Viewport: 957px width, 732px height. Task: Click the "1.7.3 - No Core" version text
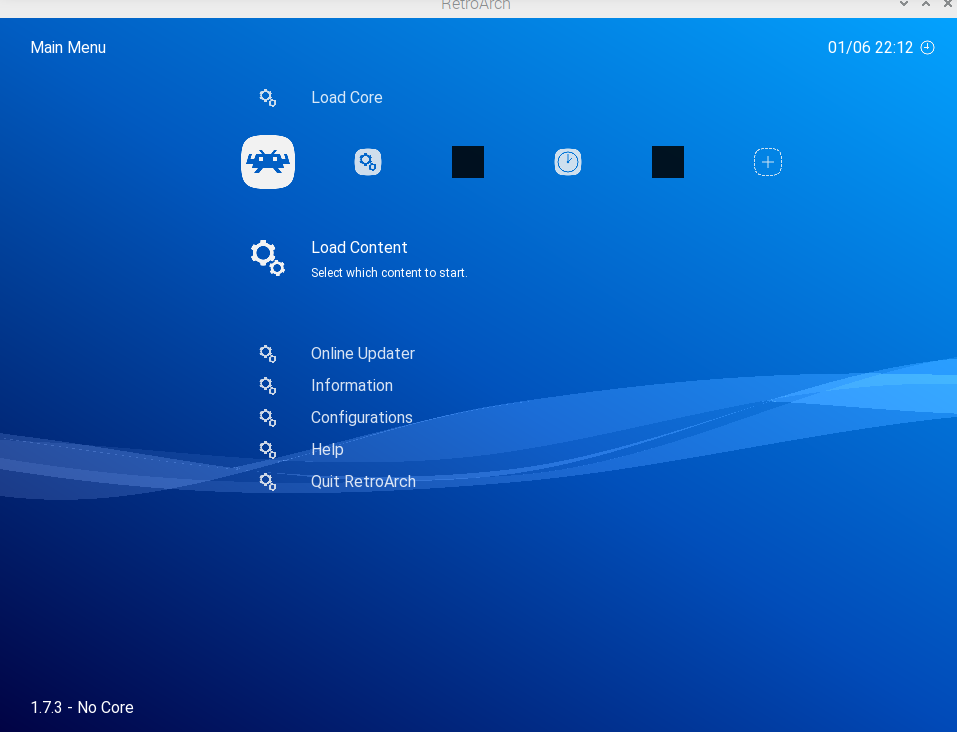tap(82, 708)
